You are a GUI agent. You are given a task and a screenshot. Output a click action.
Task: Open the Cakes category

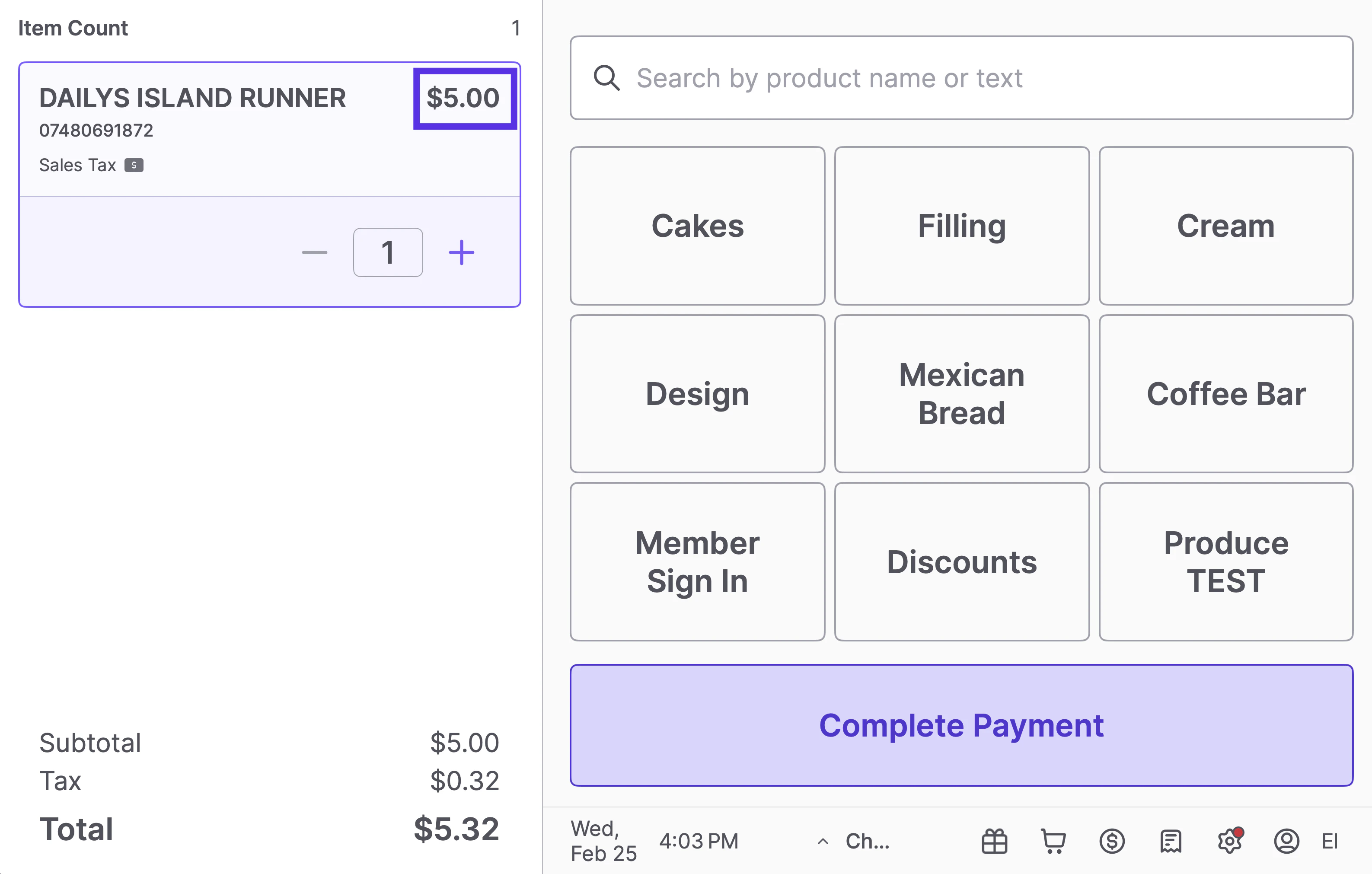697,226
